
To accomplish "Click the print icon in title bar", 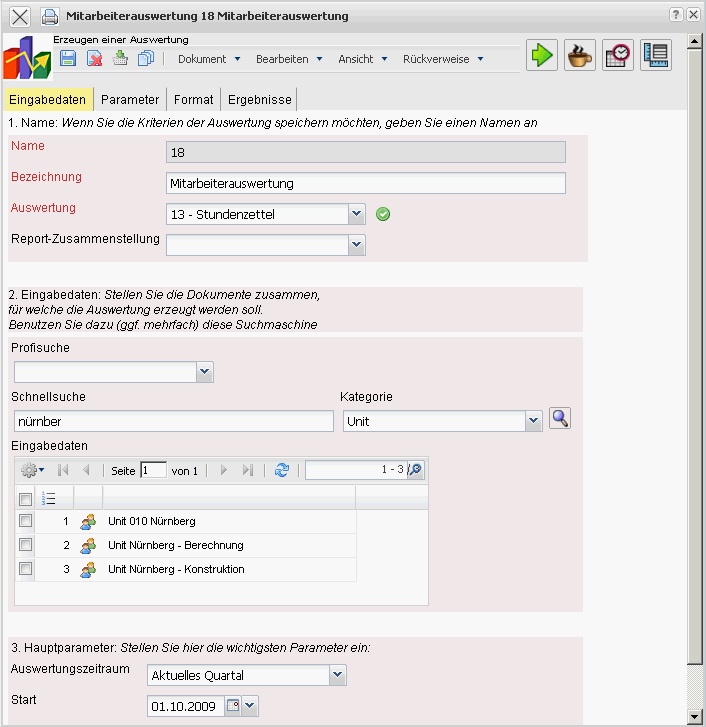I will [x=49, y=16].
